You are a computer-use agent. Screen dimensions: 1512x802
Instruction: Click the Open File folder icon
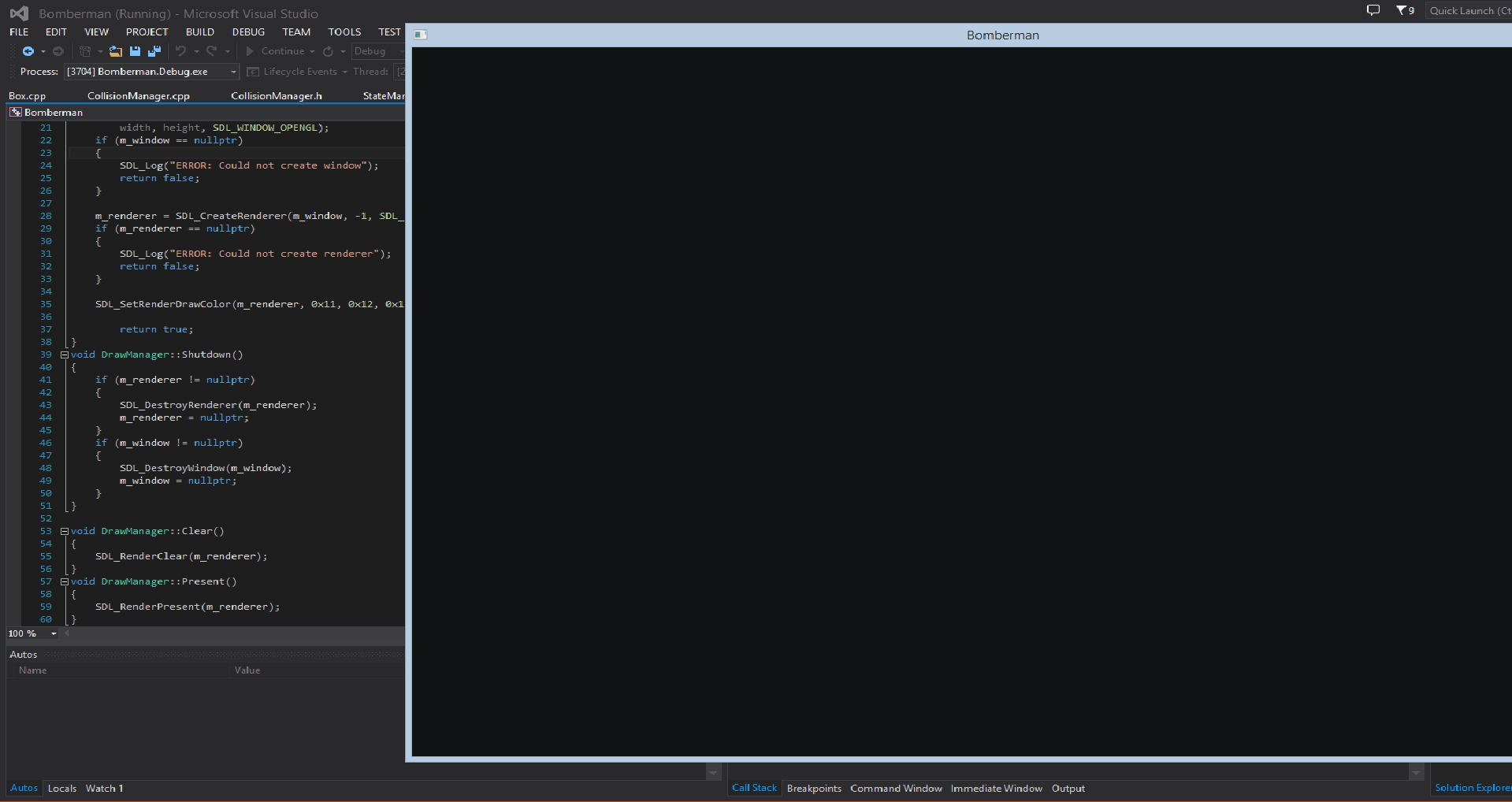click(x=116, y=51)
